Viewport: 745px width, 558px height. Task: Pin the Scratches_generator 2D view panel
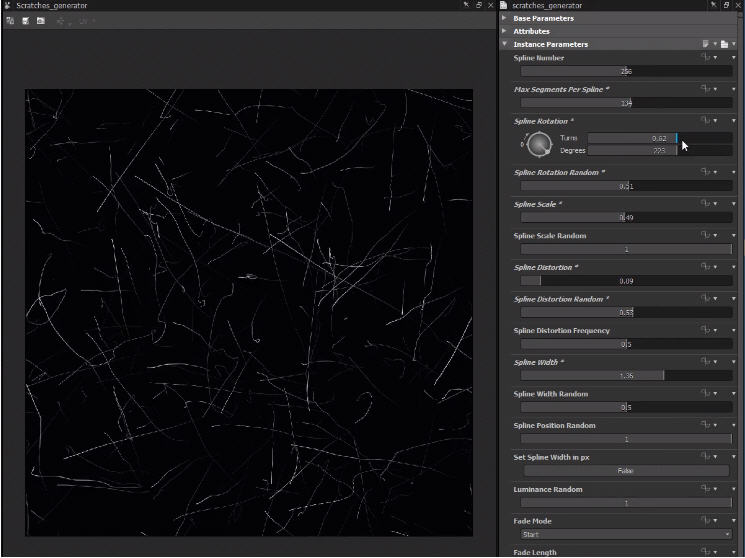(x=467, y=5)
